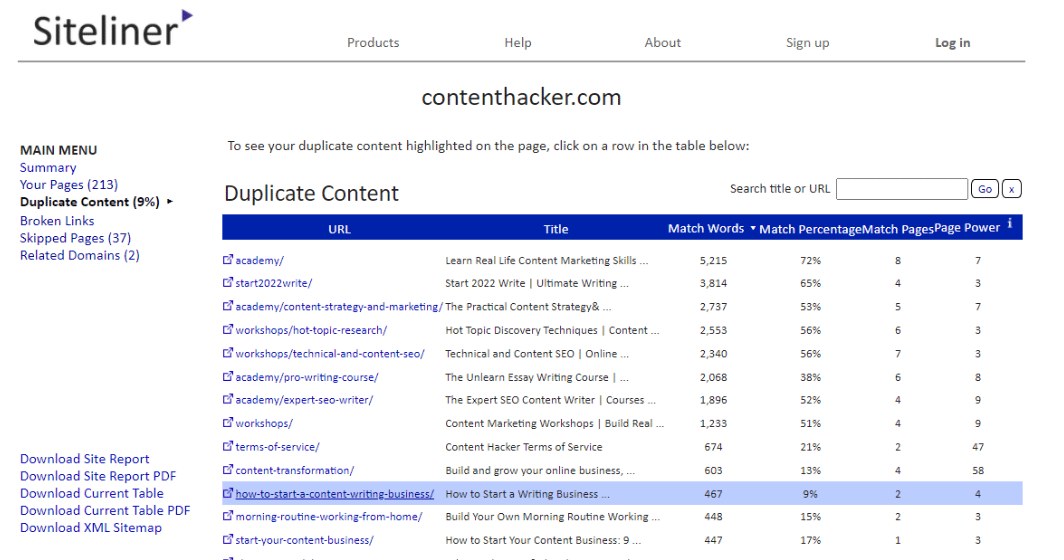Click Log in
1064x560 pixels.
953,43
